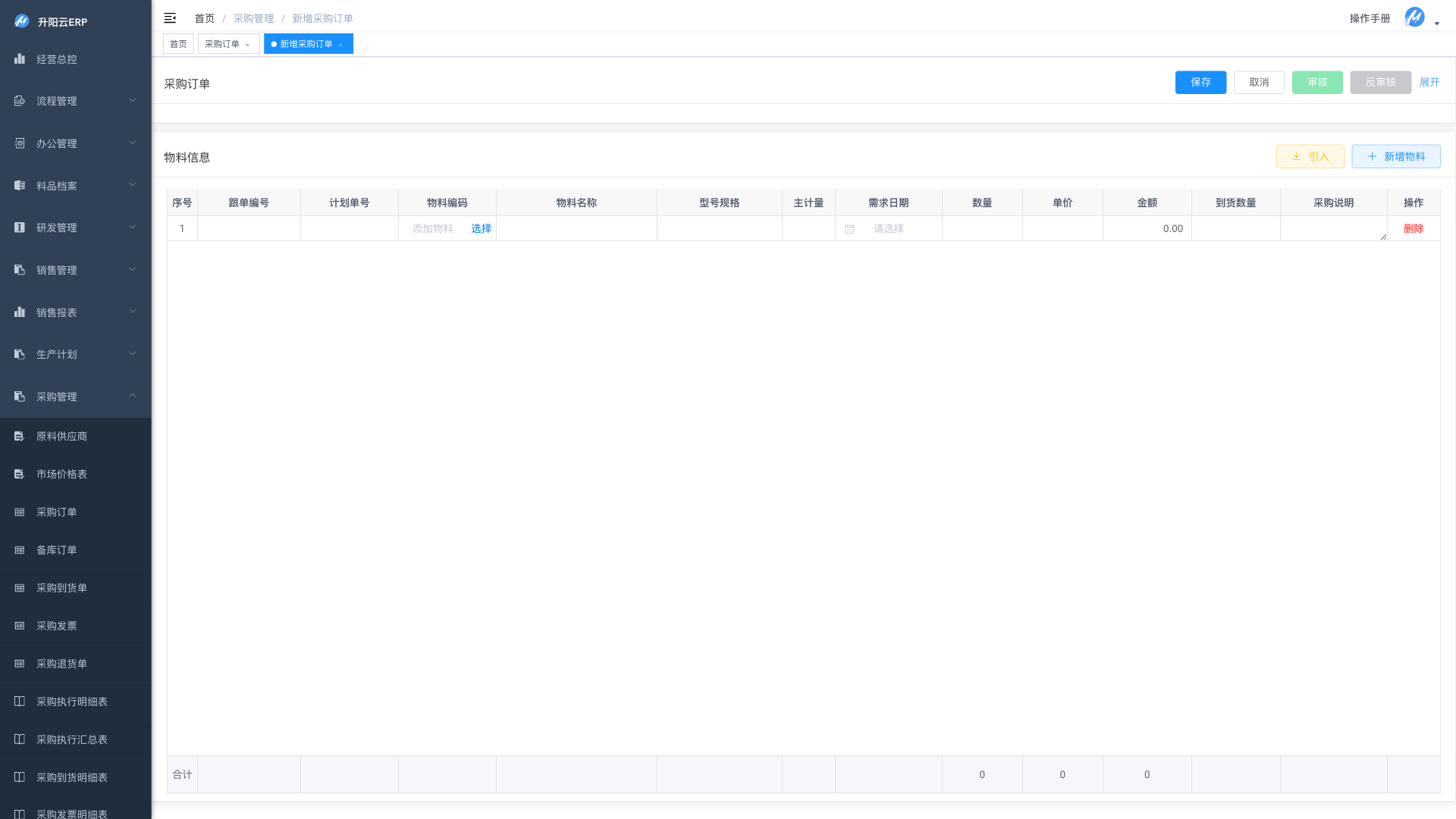Switch to the 首页 tab
The image size is (1456, 819).
(x=178, y=44)
